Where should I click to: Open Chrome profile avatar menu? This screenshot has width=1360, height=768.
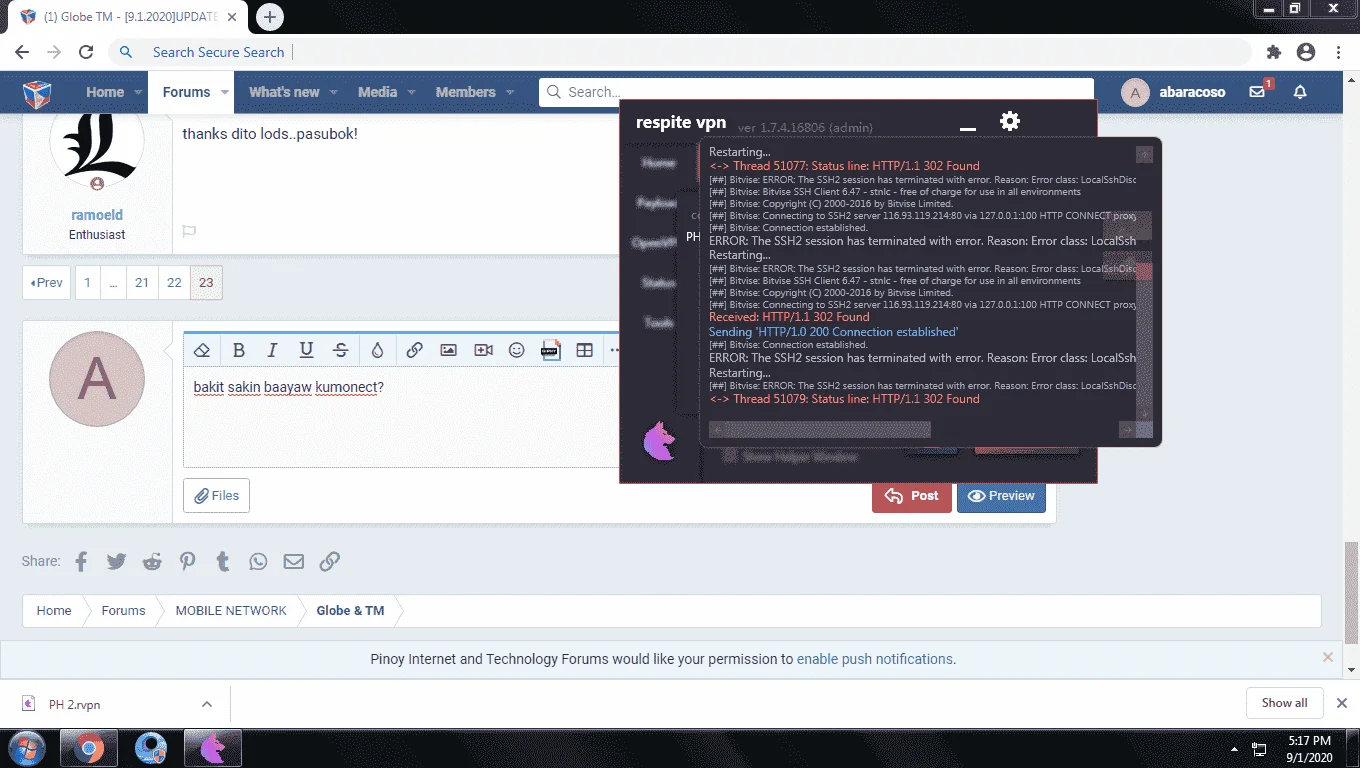pyautogui.click(x=1305, y=52)
